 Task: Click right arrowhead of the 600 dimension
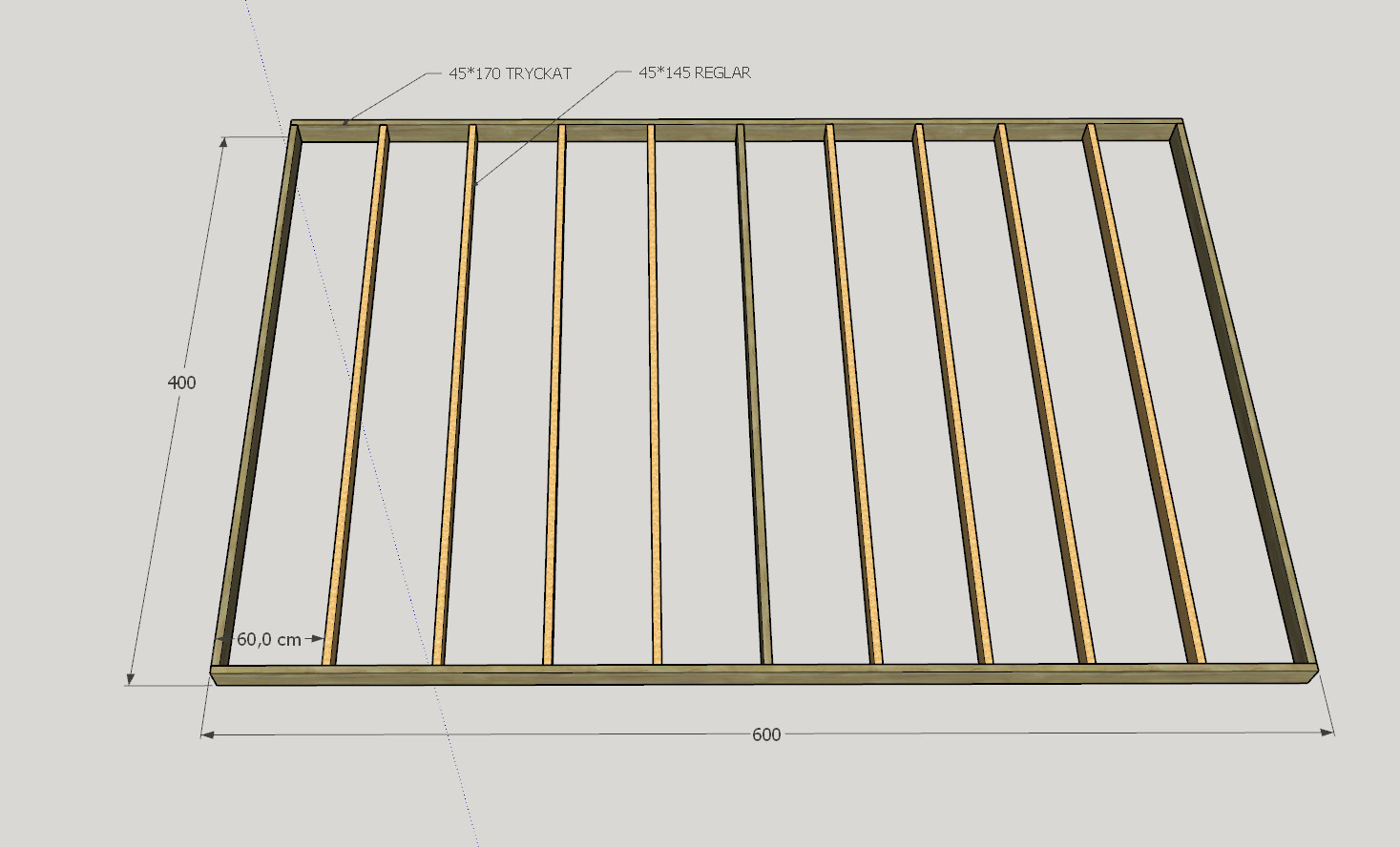1327,733
